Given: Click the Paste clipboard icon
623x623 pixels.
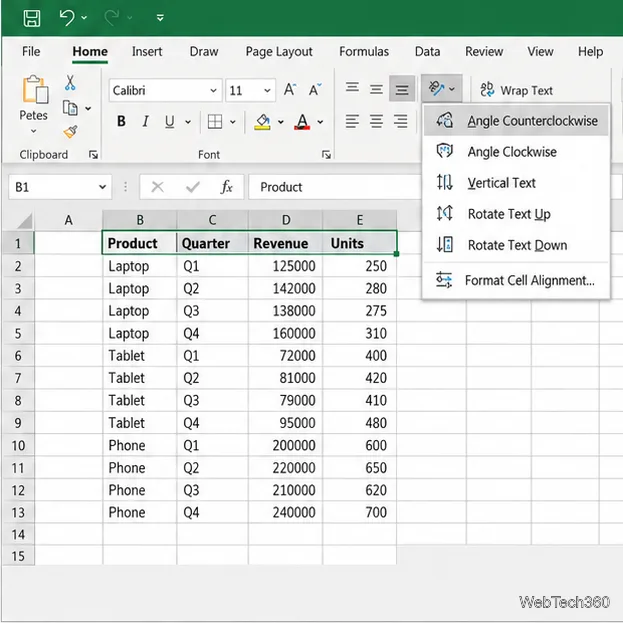Looking at the screenshot, I should (35, 89).
